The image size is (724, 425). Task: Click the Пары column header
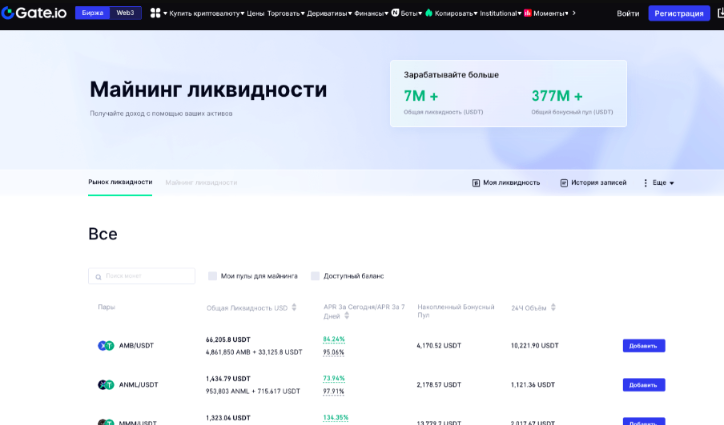click(x=106, y=307)
